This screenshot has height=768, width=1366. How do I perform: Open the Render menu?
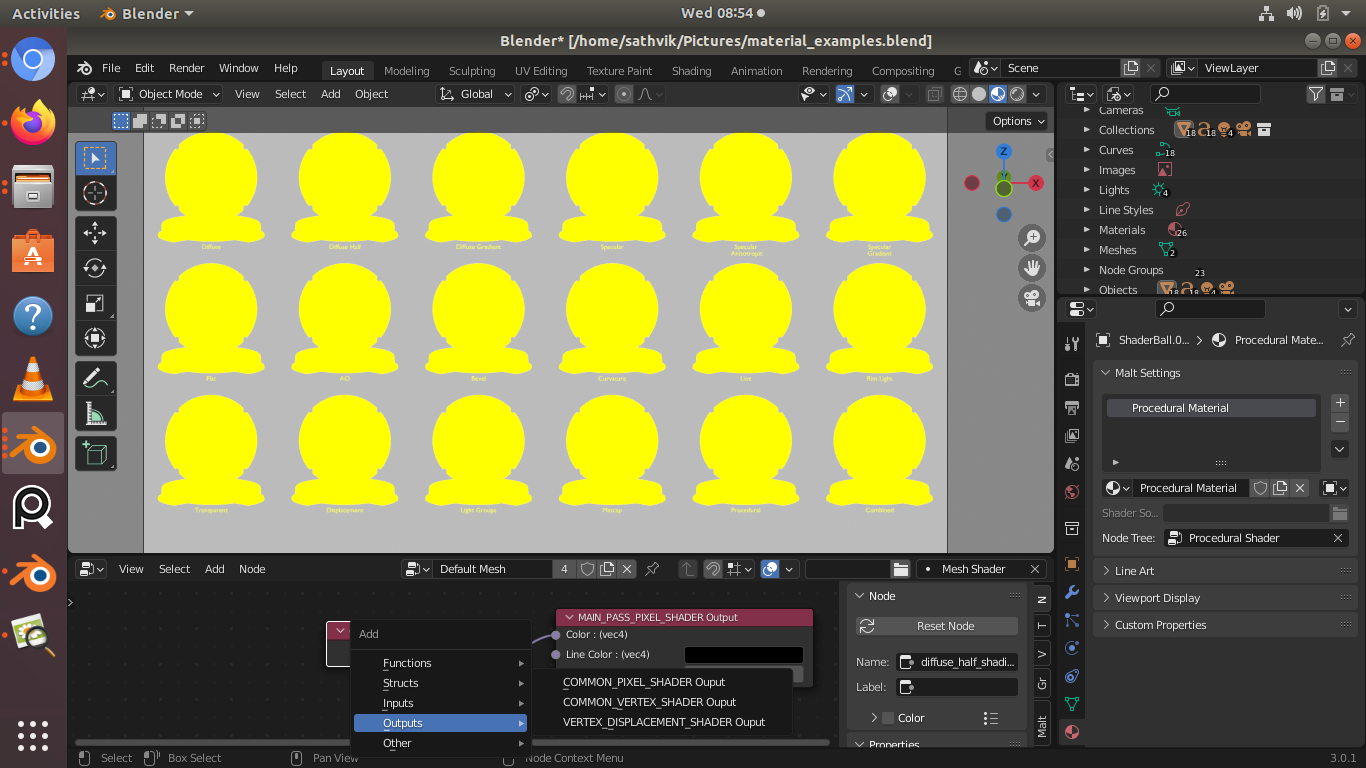pyautogui.click(x=186, y=67)
